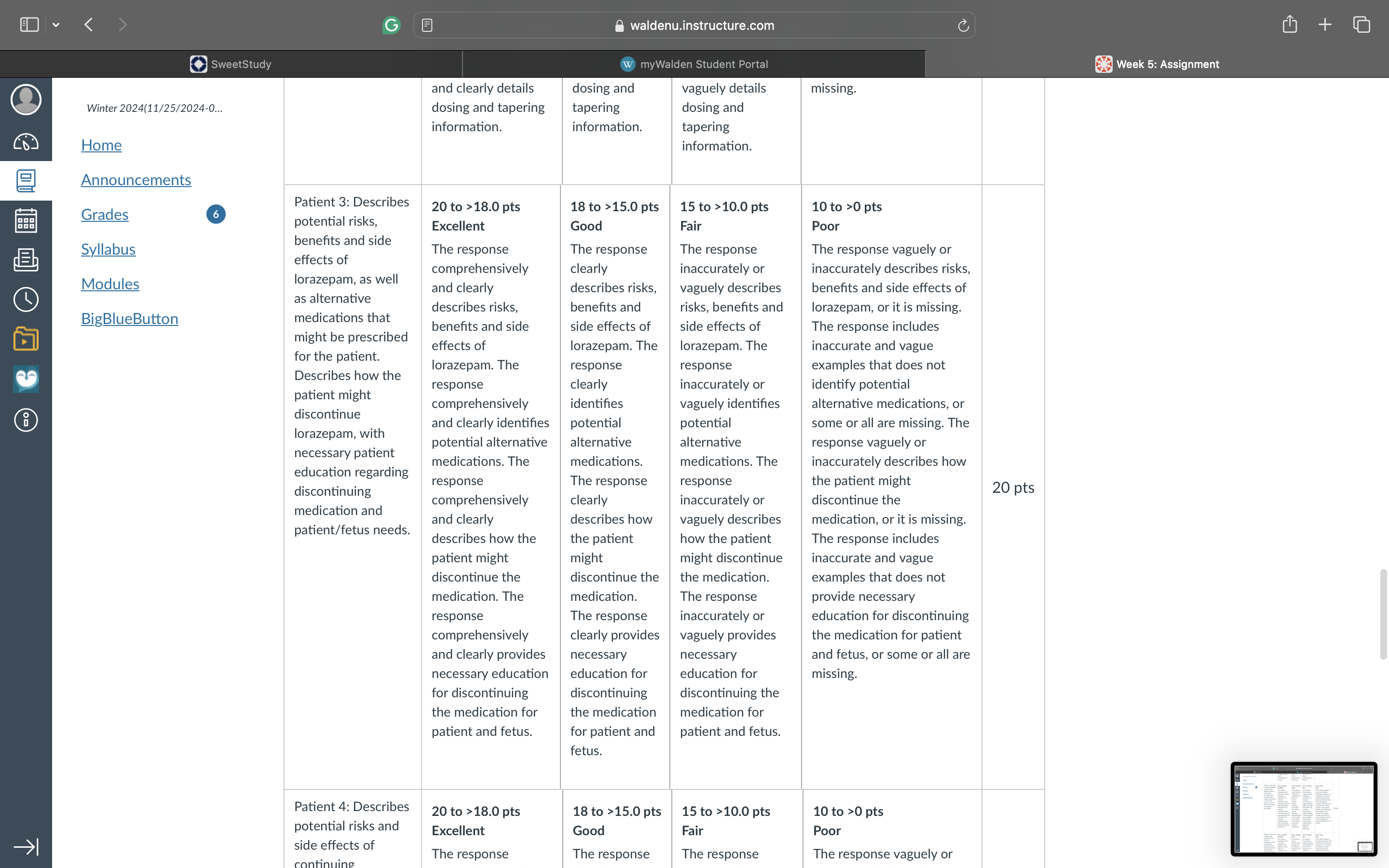
Task: Switch to the SweetStudy tab
Action: [231, 64]
